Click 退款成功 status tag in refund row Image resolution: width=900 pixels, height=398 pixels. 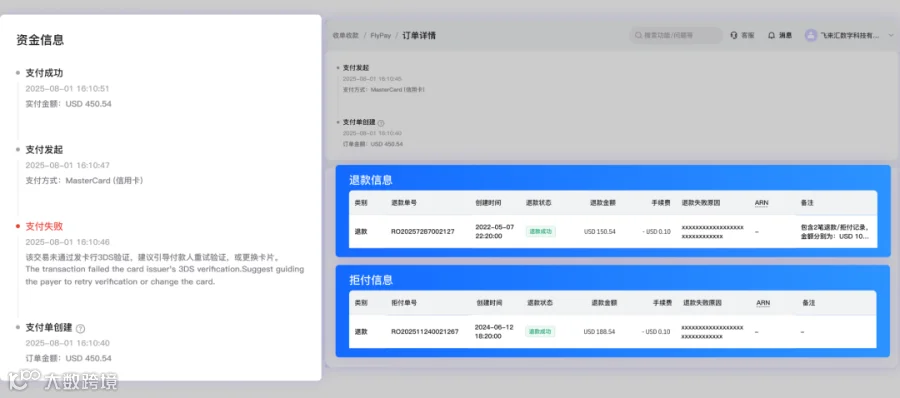point(540,231)
